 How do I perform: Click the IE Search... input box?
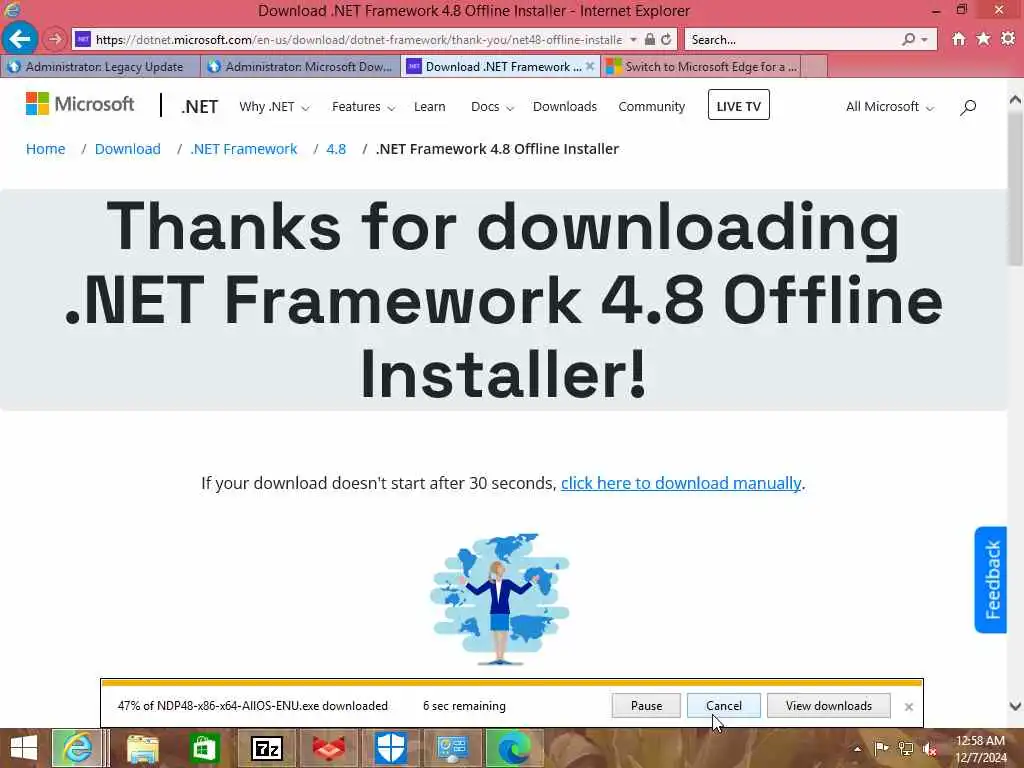793,40
